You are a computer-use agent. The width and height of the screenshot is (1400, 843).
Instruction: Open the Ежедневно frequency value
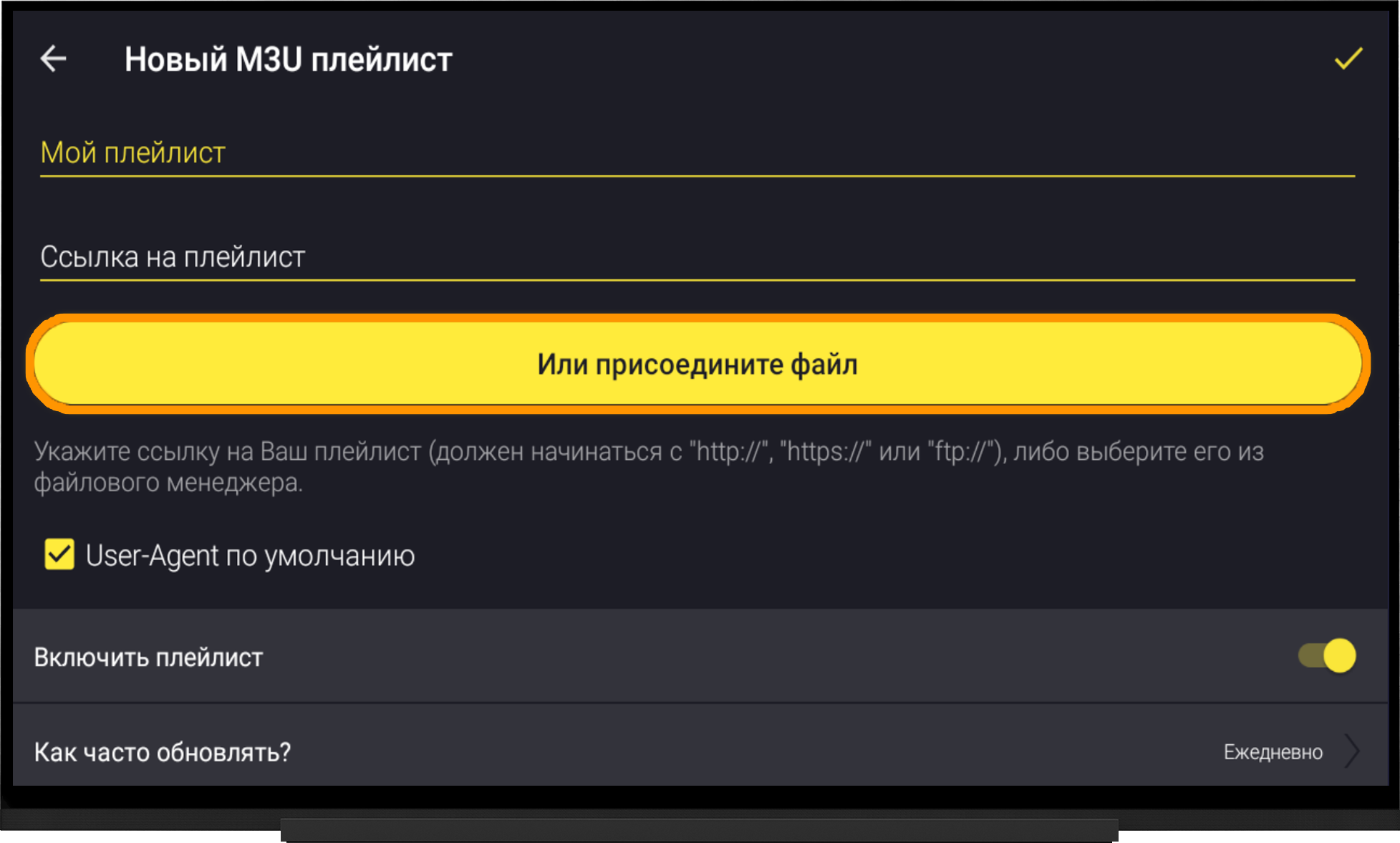click(1273, 752)
